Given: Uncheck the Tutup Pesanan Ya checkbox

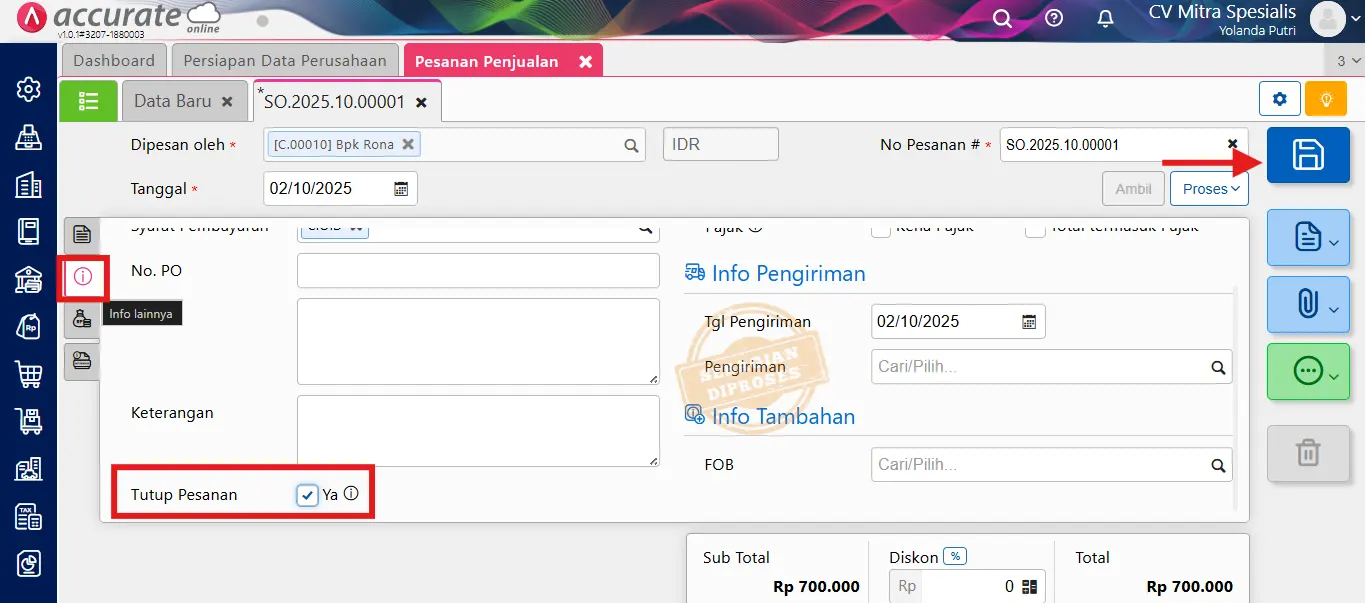Looking at the screenshot, I should pos(307,493).
